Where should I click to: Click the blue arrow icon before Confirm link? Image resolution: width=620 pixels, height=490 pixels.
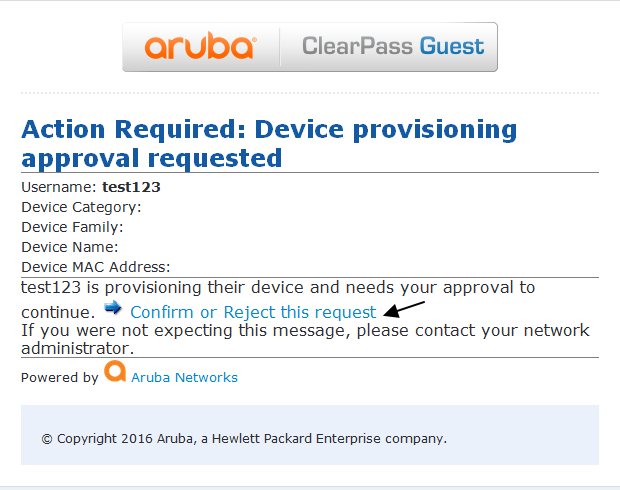pyautogui.click(x=113, y=307)
